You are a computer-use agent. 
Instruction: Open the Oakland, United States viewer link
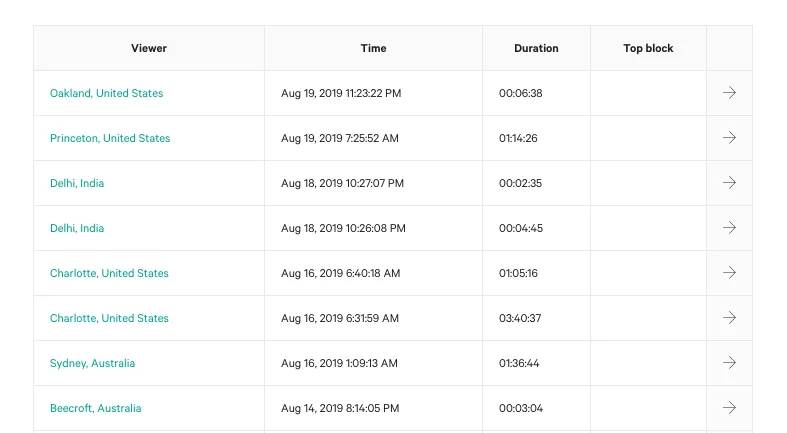click(x=106, y=93)
